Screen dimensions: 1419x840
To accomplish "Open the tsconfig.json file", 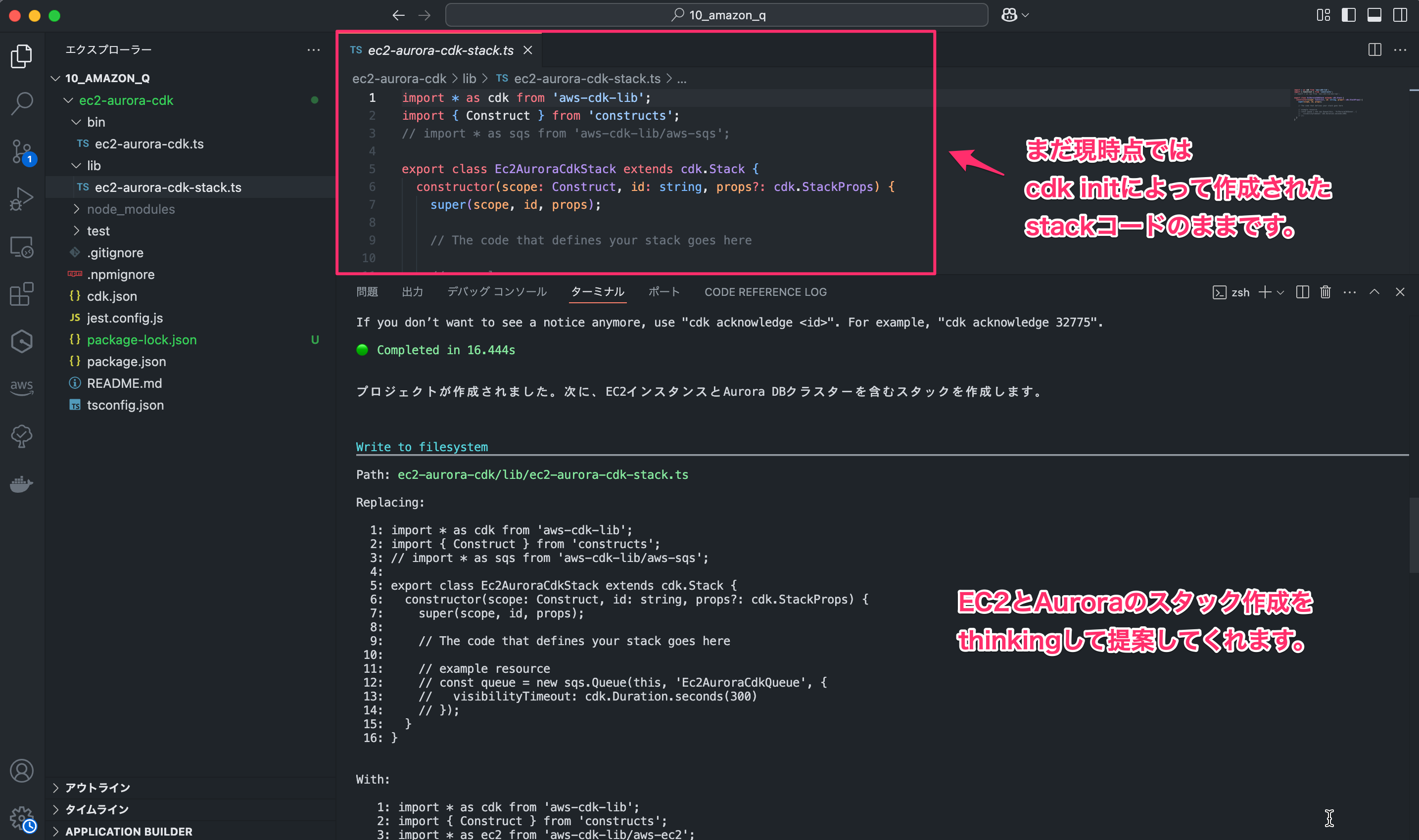I will [190, 405].
